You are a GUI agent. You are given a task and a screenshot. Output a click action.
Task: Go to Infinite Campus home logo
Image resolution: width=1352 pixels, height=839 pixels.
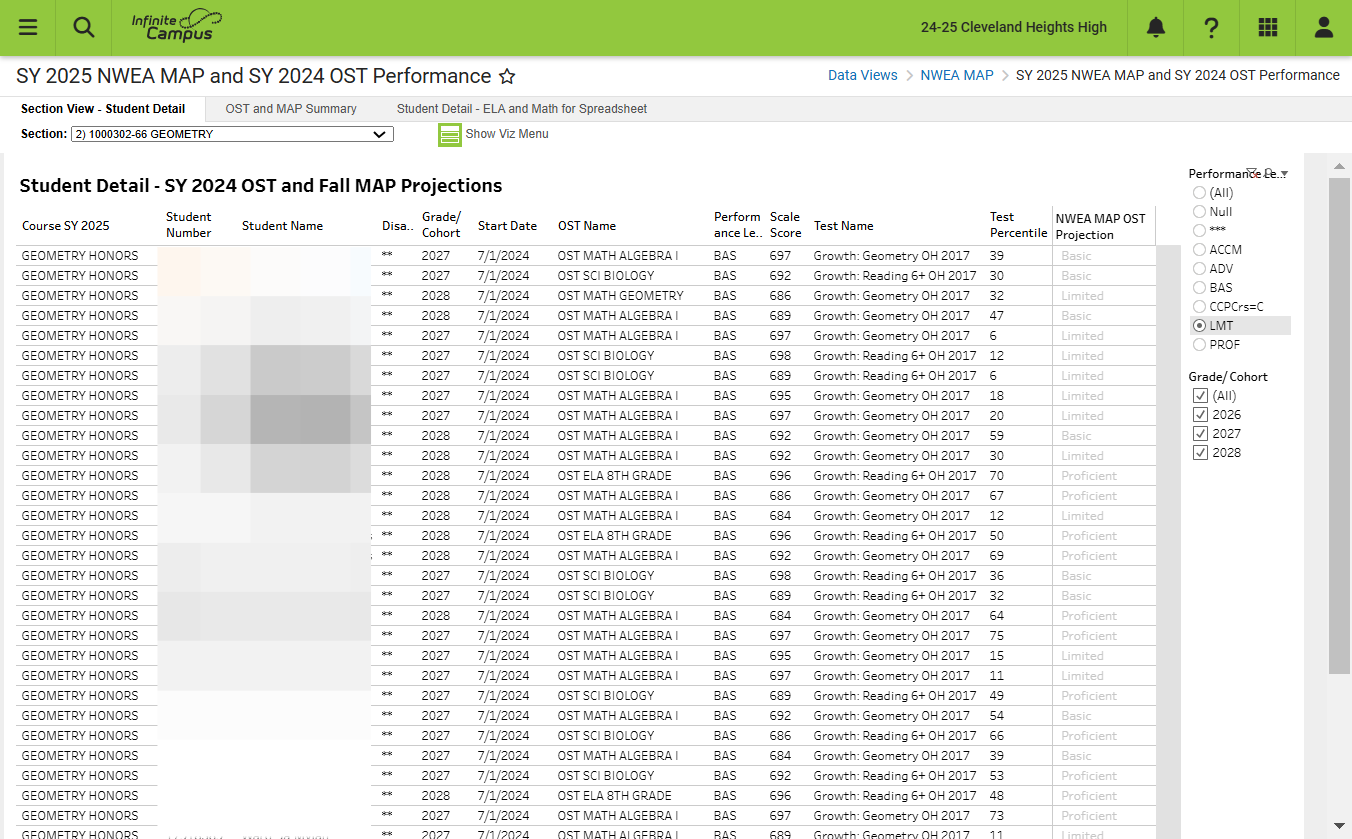(177, 27)
